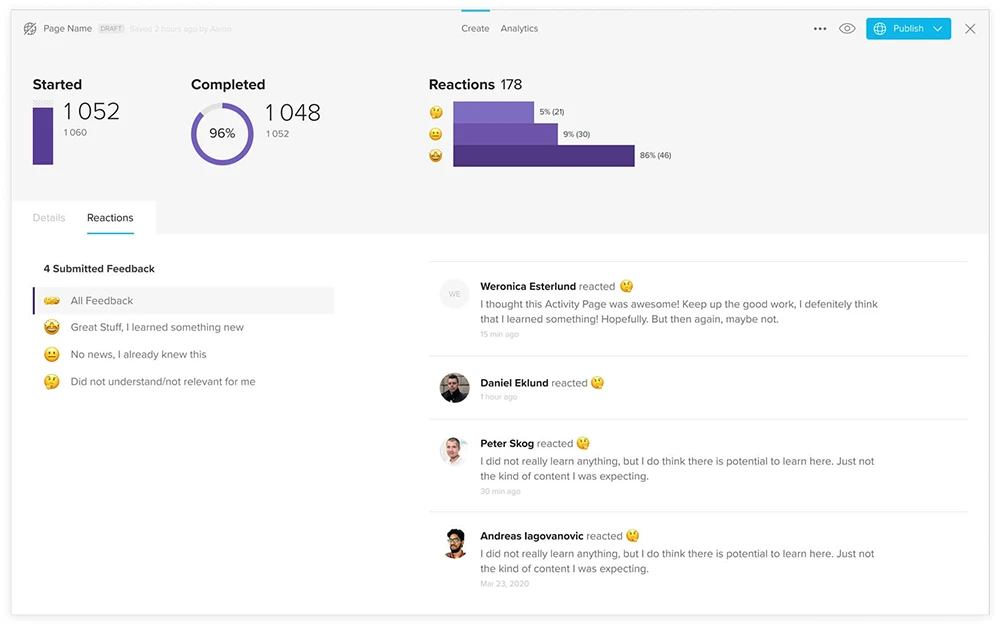Click Peter Skog's profile picture
This screenshot has height=627, width=1000.
pyautogui.click(x=454, y=451)
